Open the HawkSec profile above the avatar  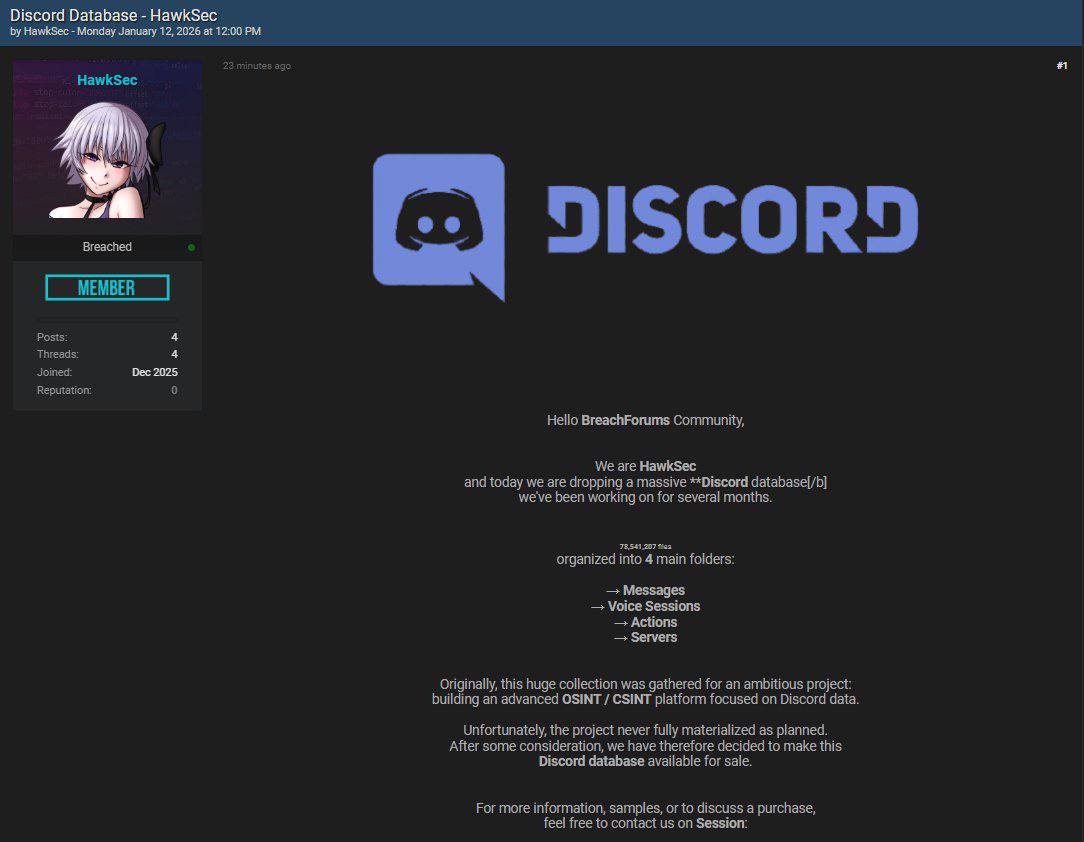click(x=106, y=80)
